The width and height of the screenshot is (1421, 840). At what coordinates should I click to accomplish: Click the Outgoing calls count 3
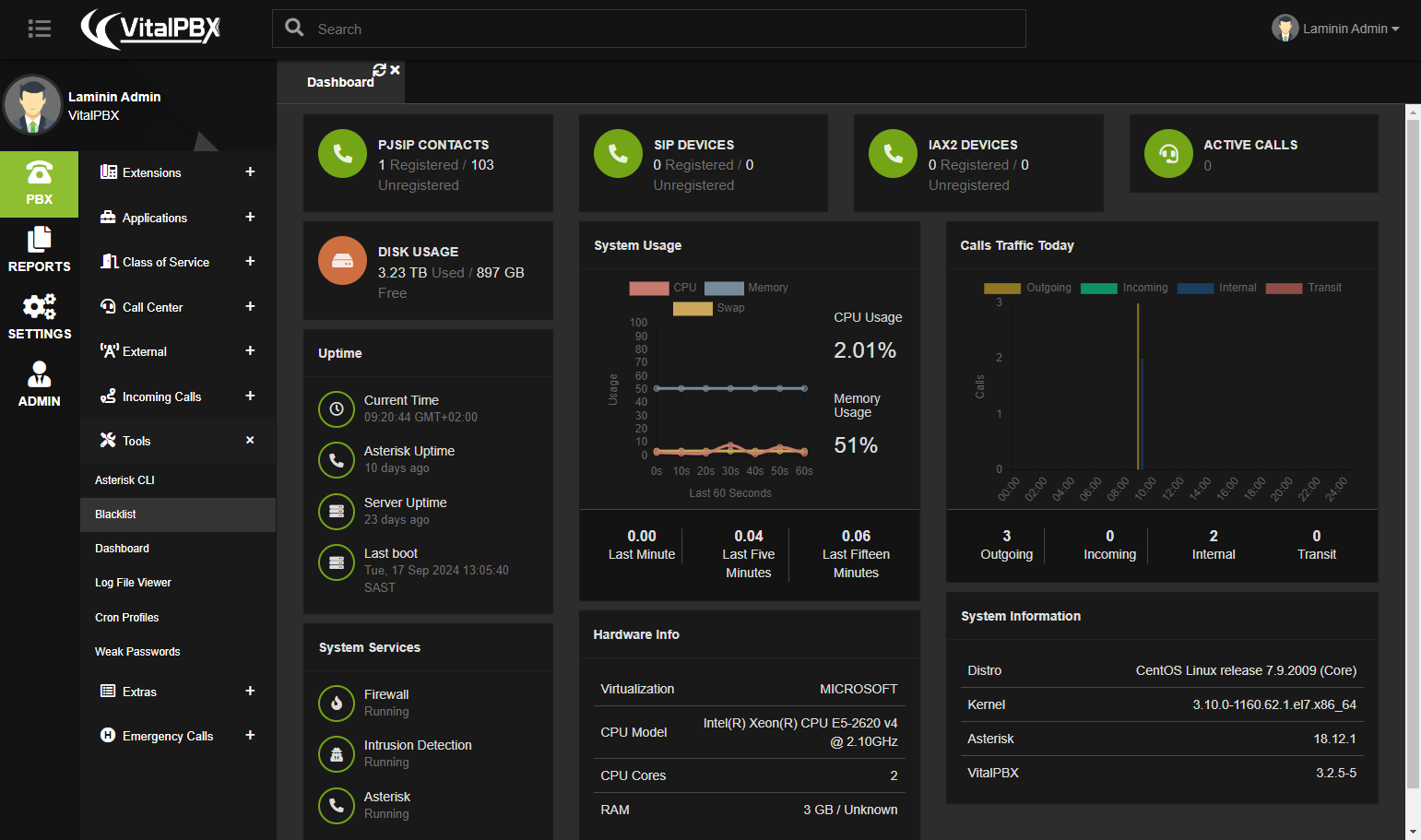[x=1006, y=536]
